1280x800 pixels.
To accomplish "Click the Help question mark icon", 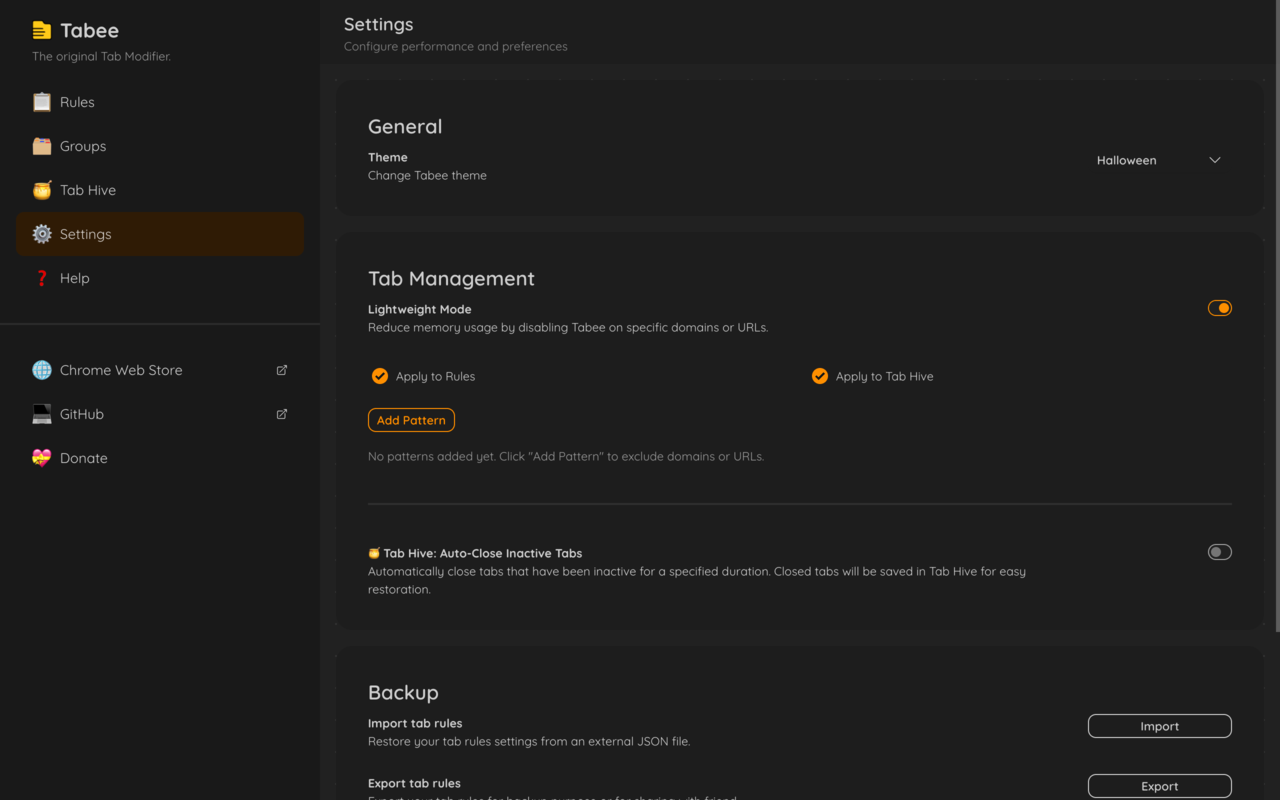I will point(42,278).
